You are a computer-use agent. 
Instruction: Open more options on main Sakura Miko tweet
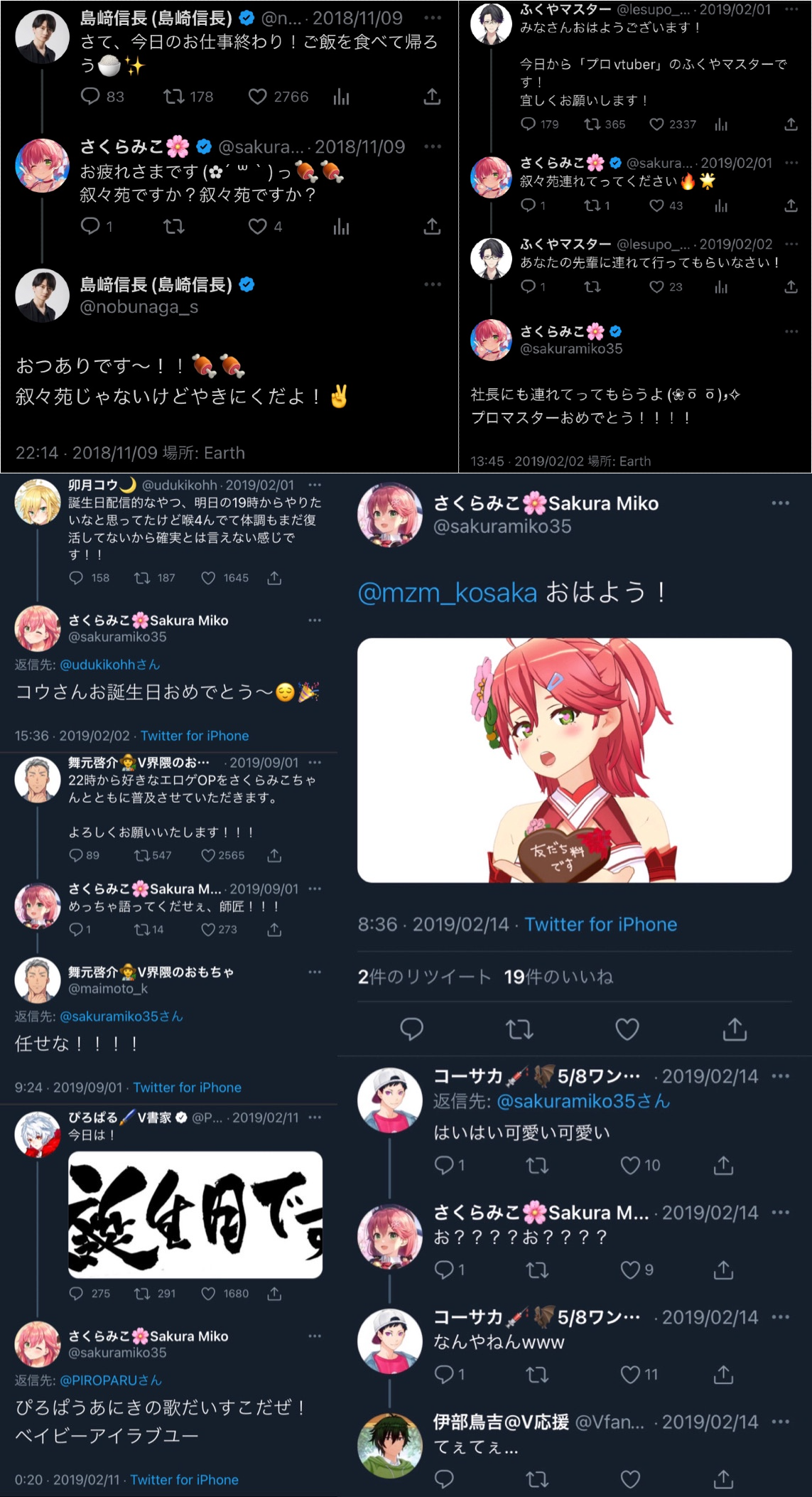tap(780, 503)
